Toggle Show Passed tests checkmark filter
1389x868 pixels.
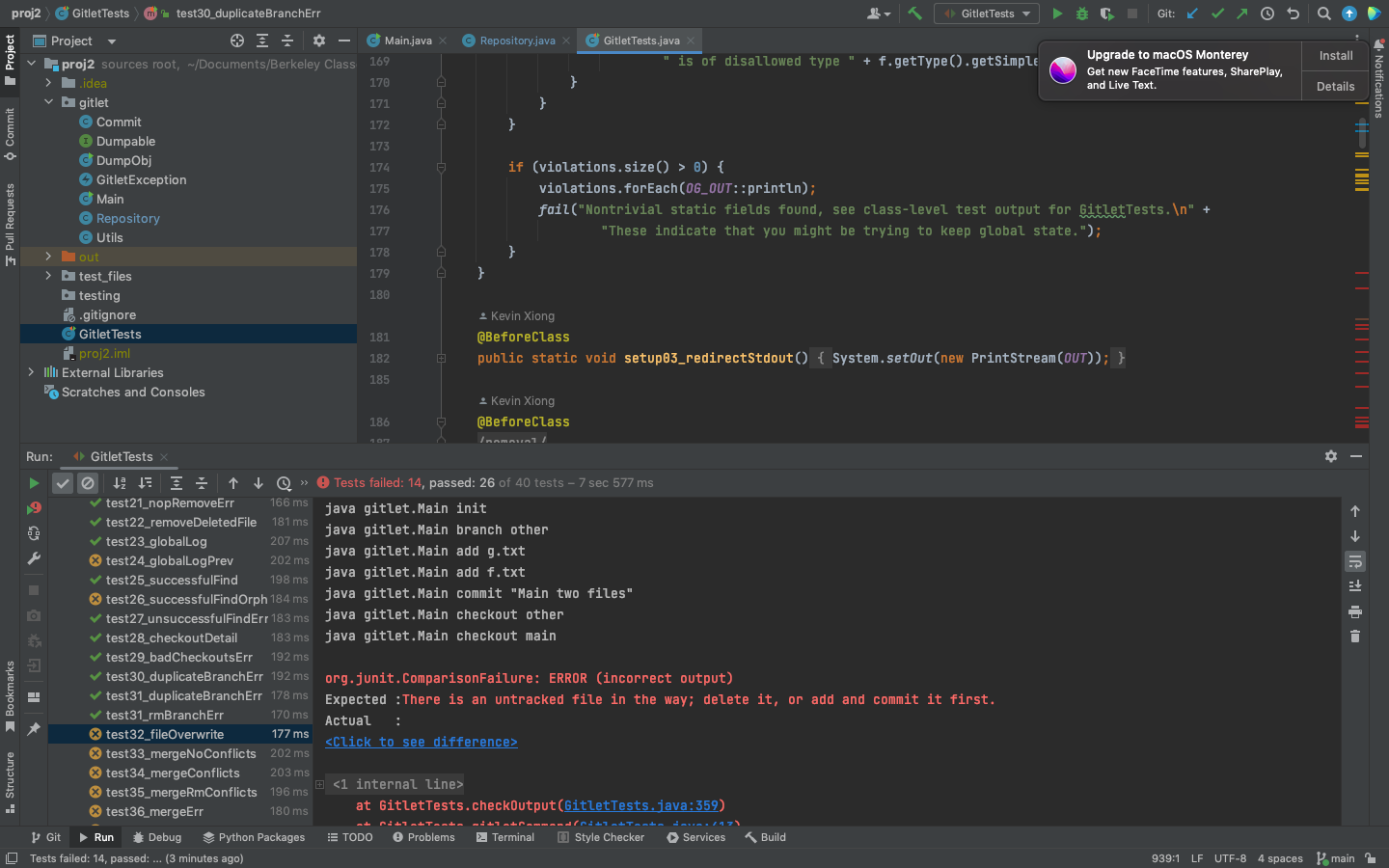click(63, 483)
